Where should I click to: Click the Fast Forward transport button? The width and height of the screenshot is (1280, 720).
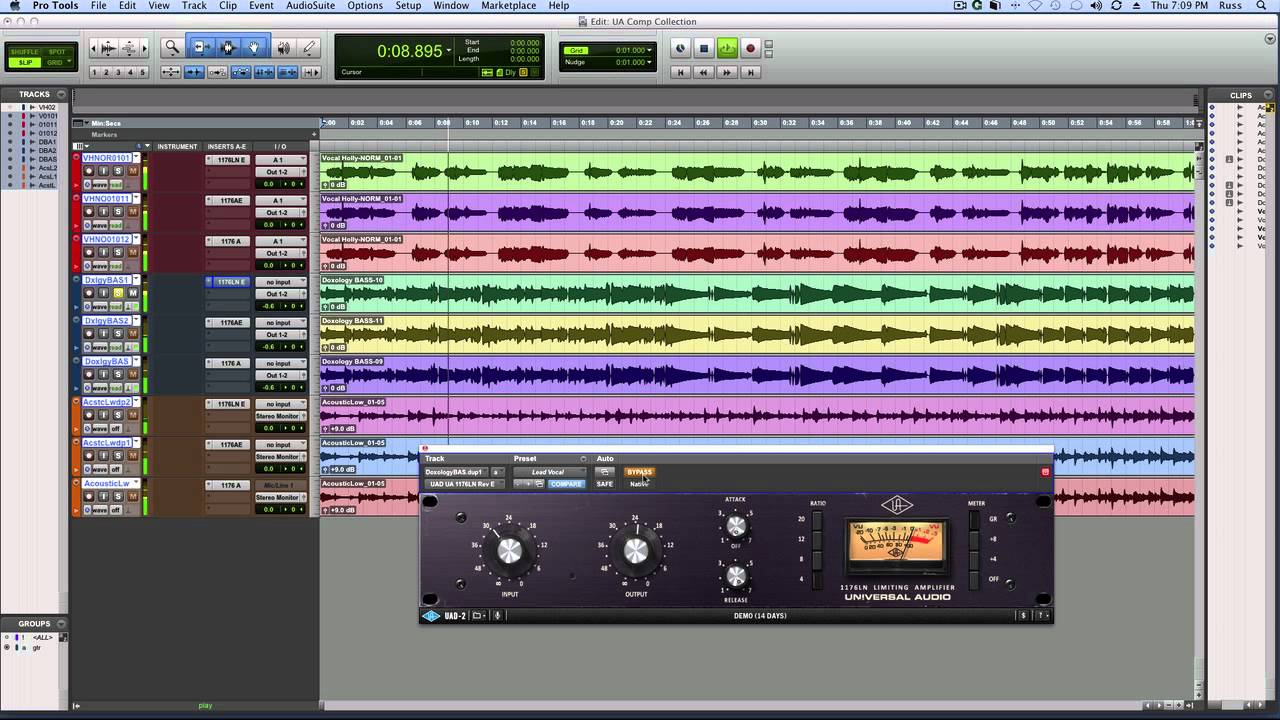click(x=727, y=72)
